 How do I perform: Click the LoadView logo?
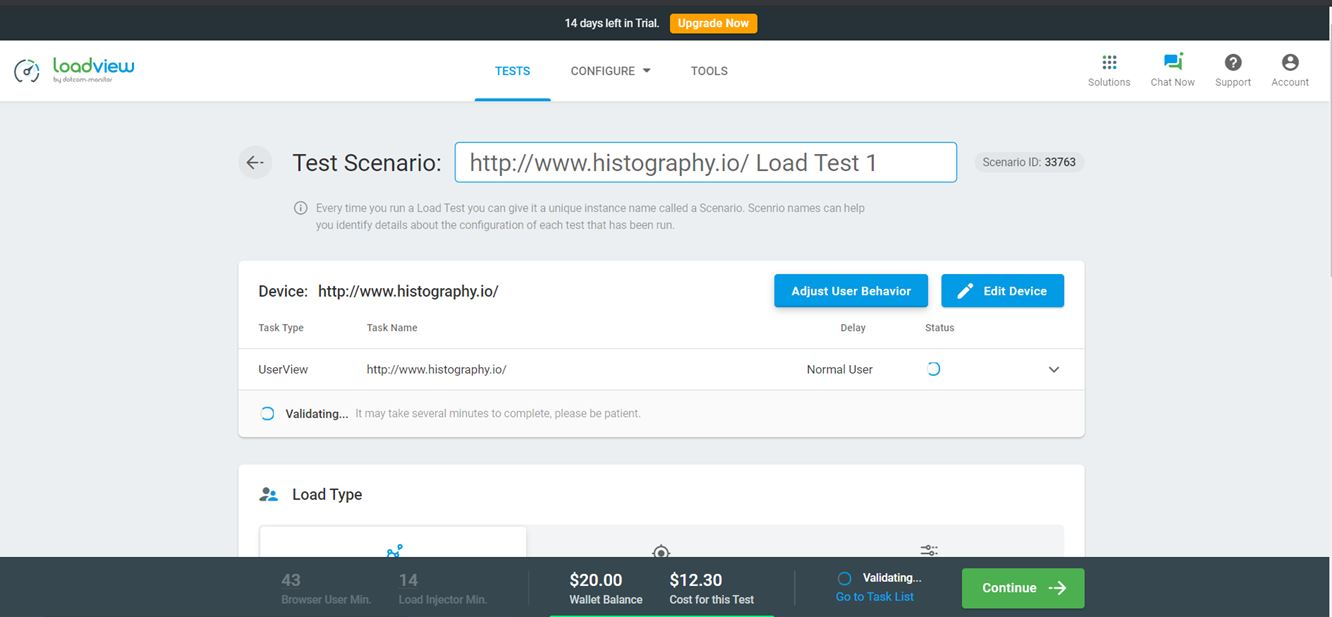tap(74, 70)
